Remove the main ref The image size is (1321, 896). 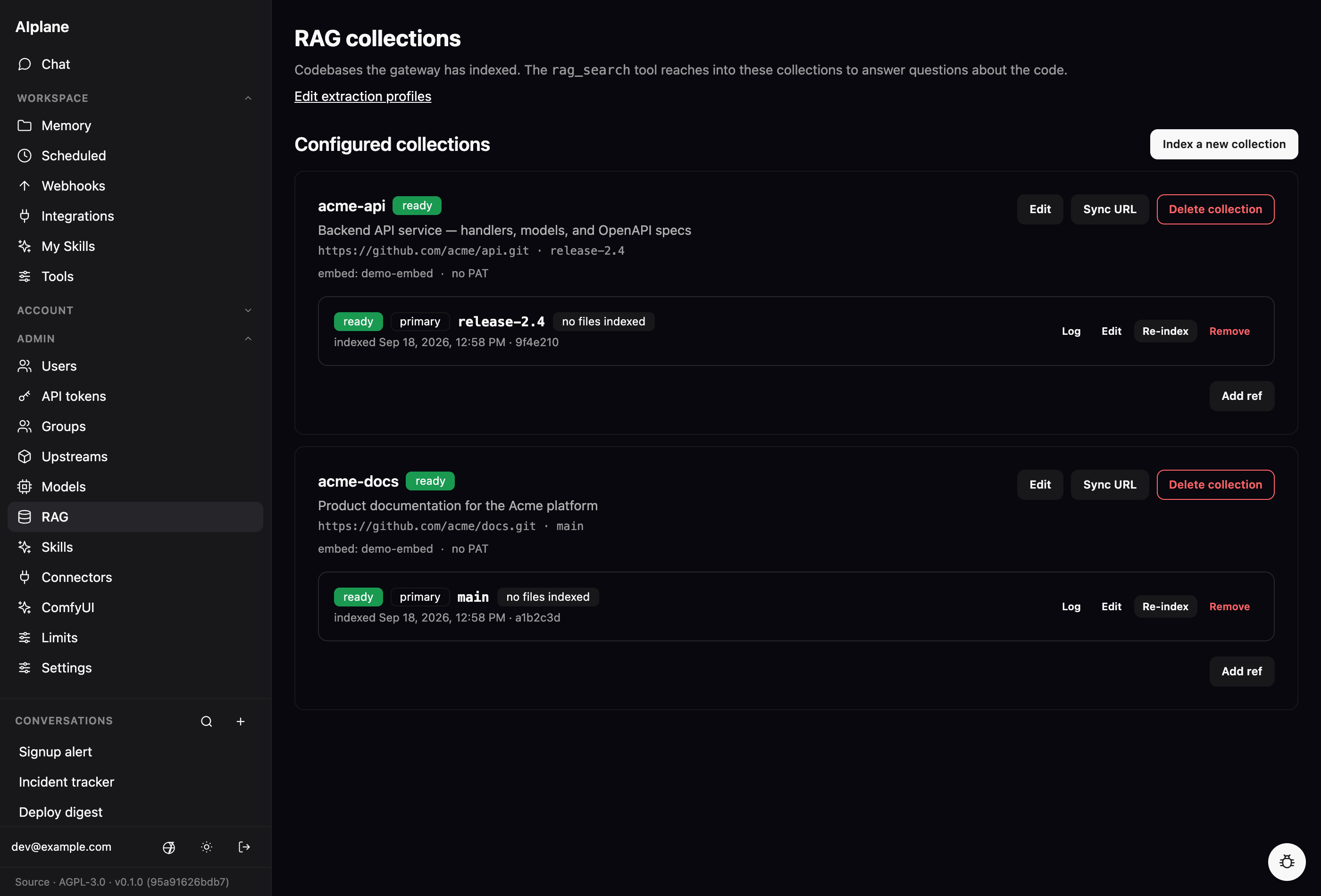[1229, 607]
